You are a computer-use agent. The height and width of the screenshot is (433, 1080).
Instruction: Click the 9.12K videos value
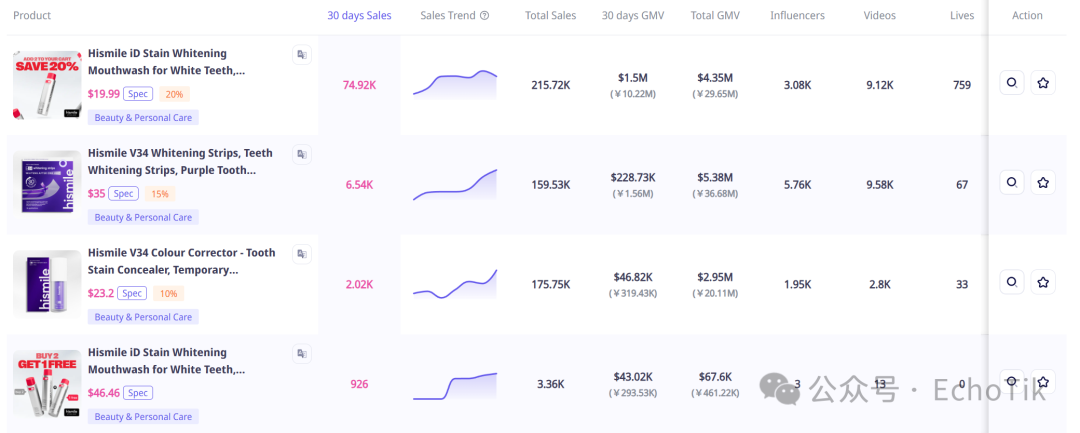point(880,85)
